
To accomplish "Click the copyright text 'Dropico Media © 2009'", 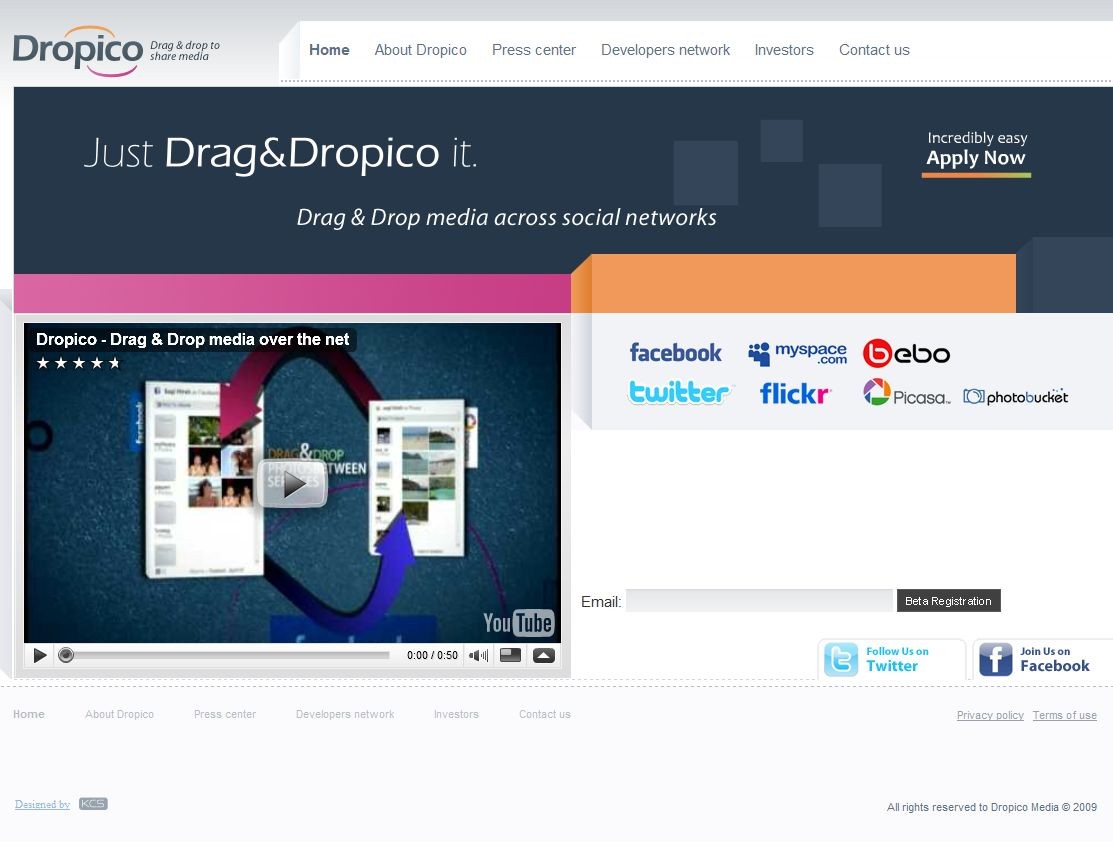I will click(1043, 807).
